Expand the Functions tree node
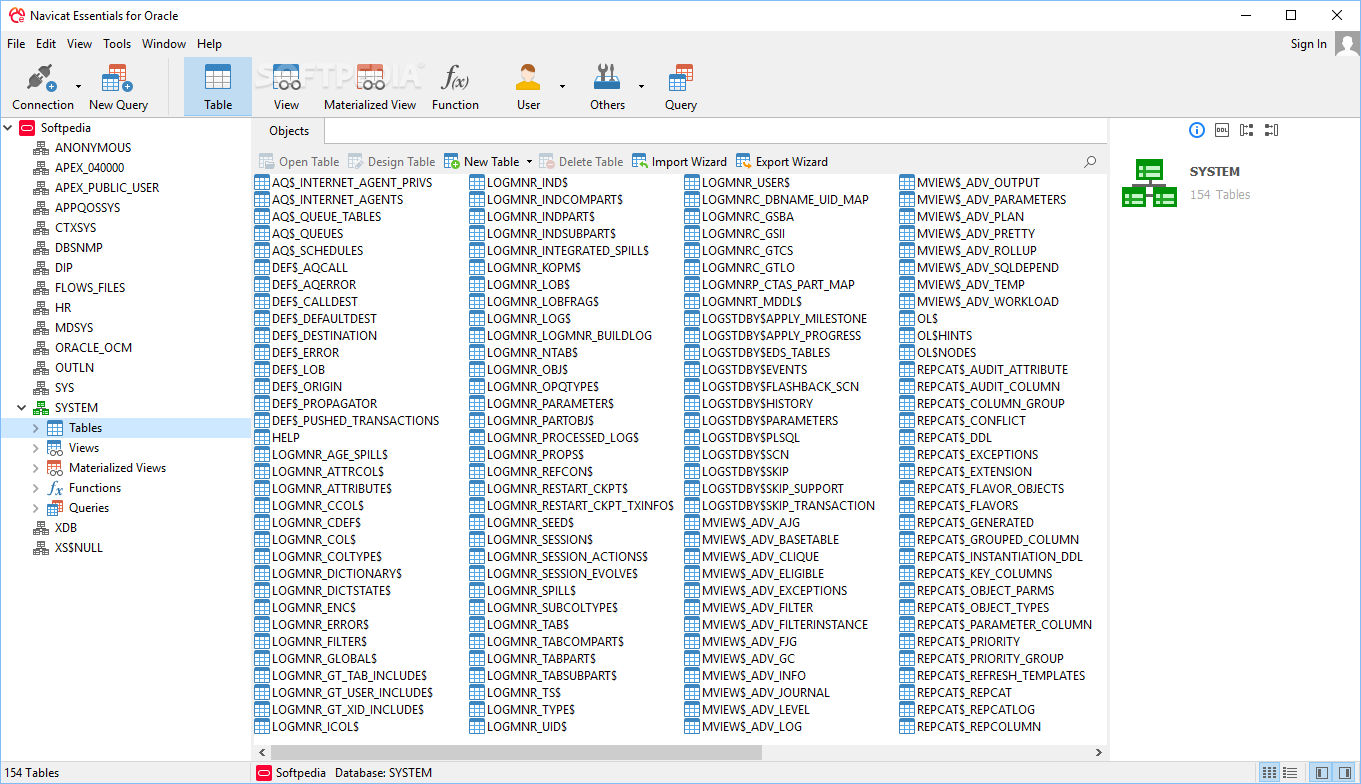This screenshot has width=1361, height=784. click(36, 488)
